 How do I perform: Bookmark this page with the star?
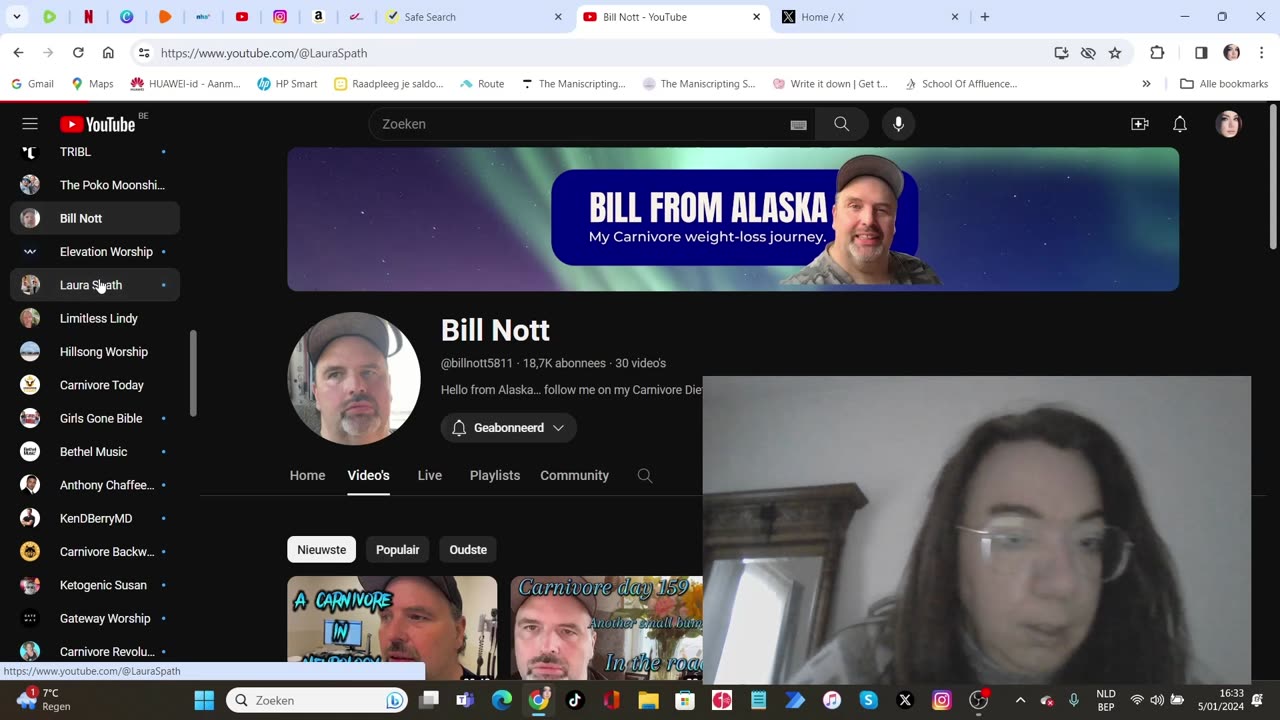click(1115, 53)
